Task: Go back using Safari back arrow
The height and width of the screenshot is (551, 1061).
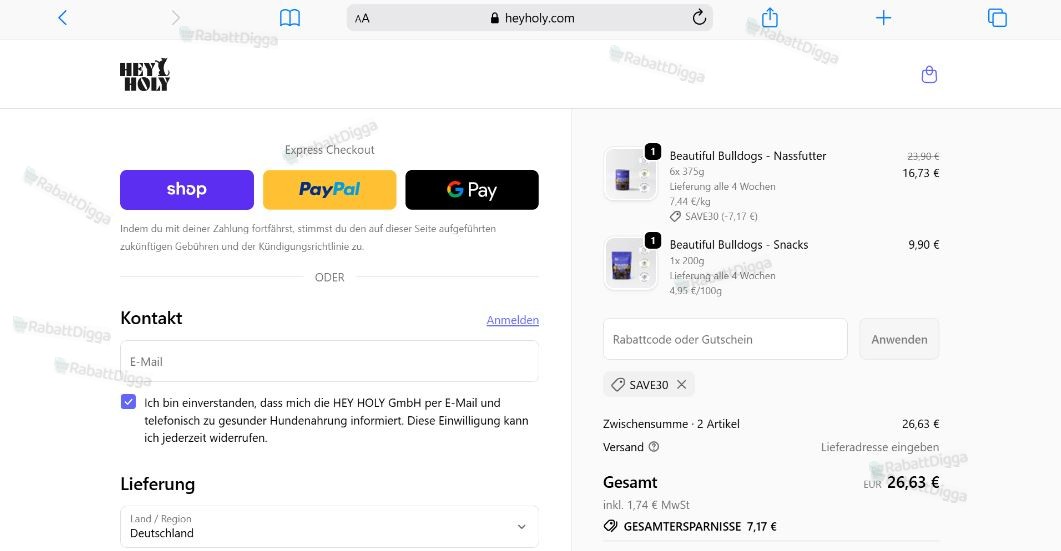Action: click(x=62, y=18)
